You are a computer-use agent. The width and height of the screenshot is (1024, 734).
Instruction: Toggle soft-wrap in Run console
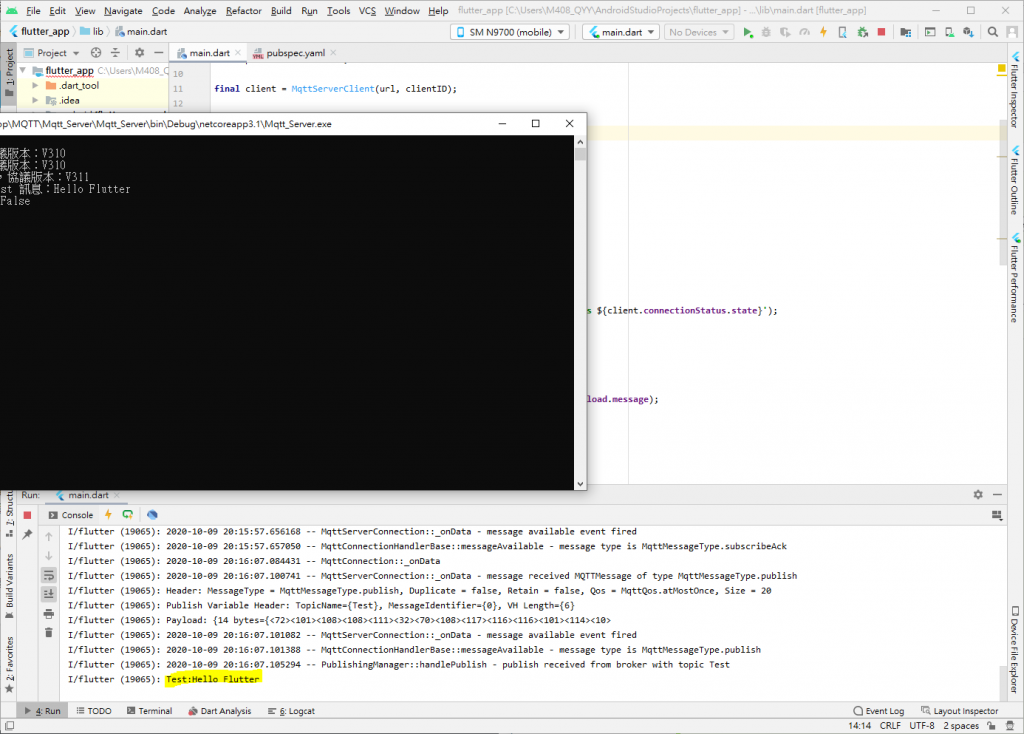pyautogui.click(x=48, y=575)
